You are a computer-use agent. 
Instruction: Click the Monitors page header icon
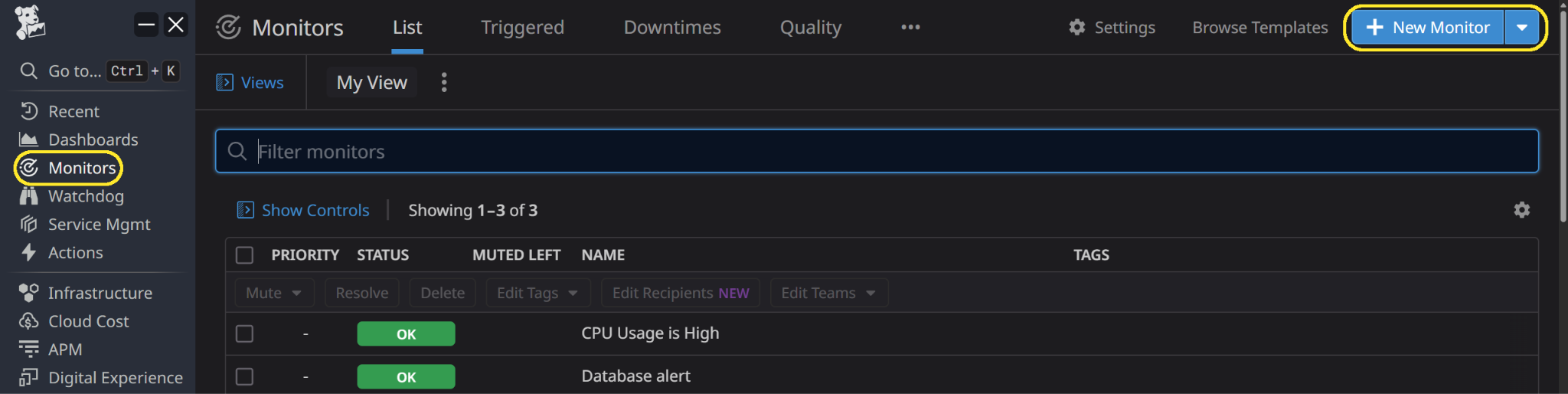pyautogui.click(x=228, y=28)
